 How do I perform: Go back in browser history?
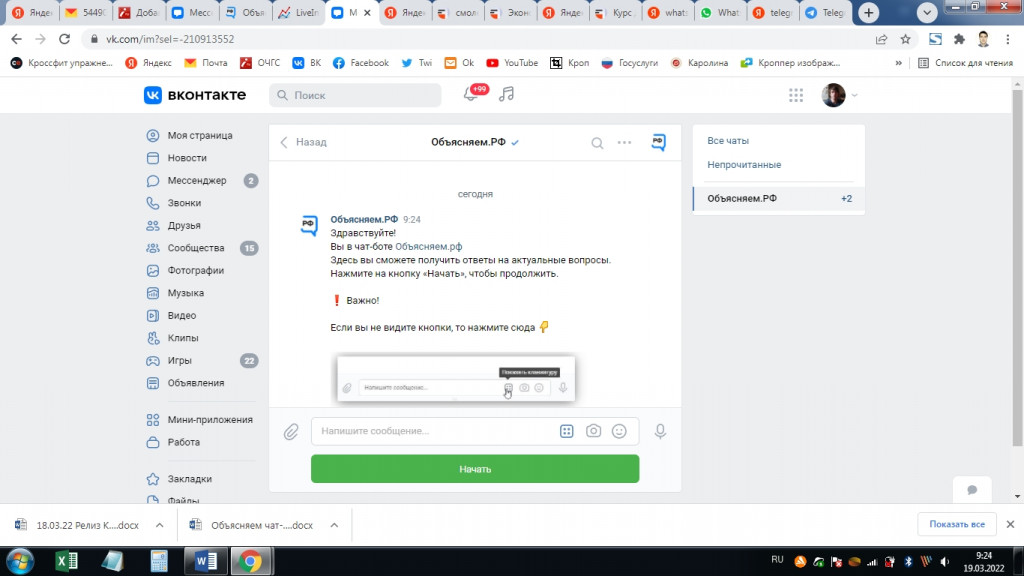tap(16, 39)
